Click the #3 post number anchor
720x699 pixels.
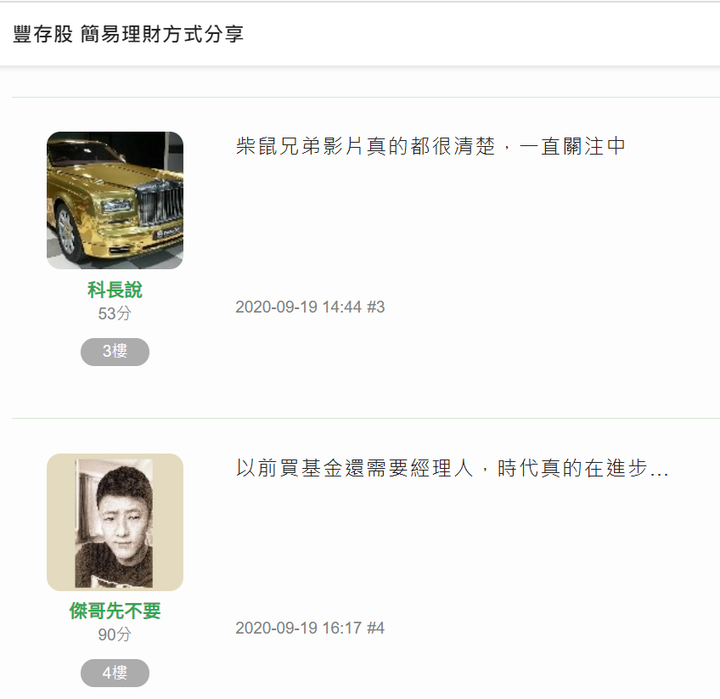376,307
